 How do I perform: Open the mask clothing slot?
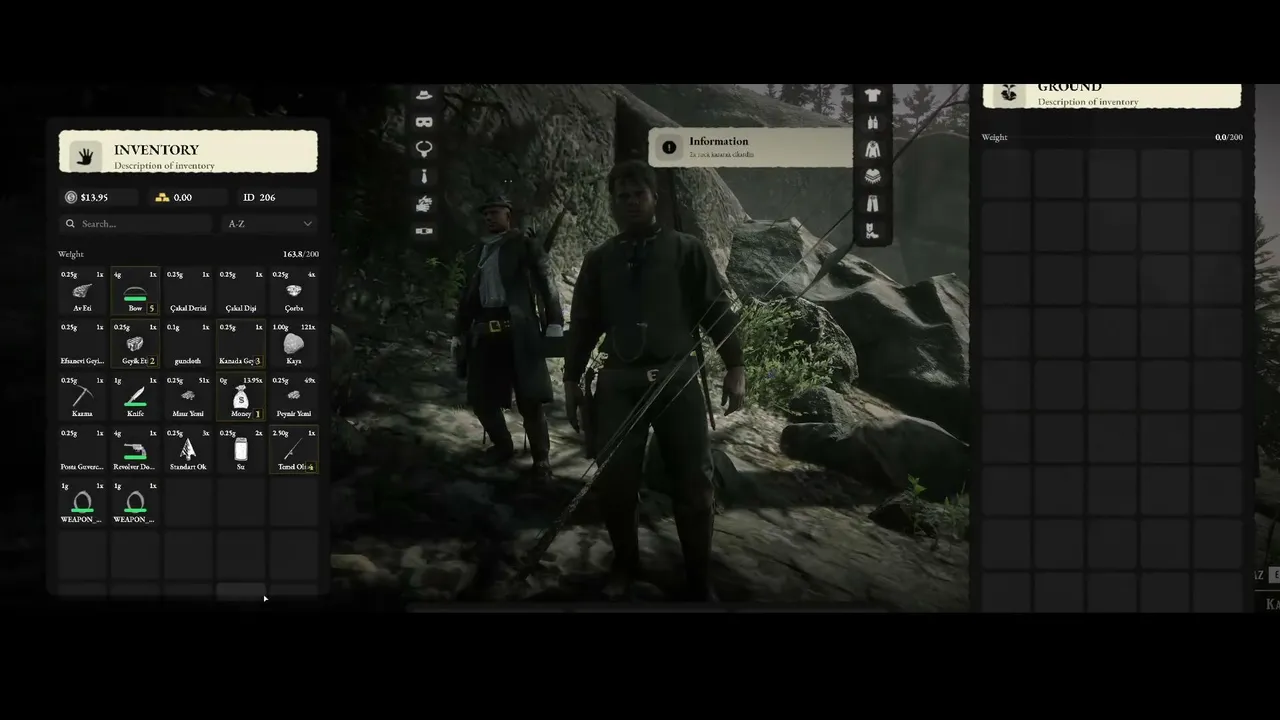coord(424,122)
